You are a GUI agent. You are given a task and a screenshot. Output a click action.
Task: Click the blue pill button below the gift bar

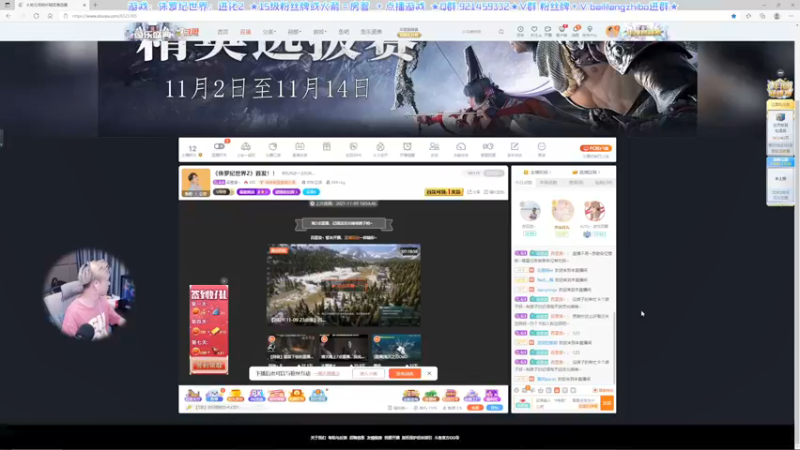(x=494, y=408)
